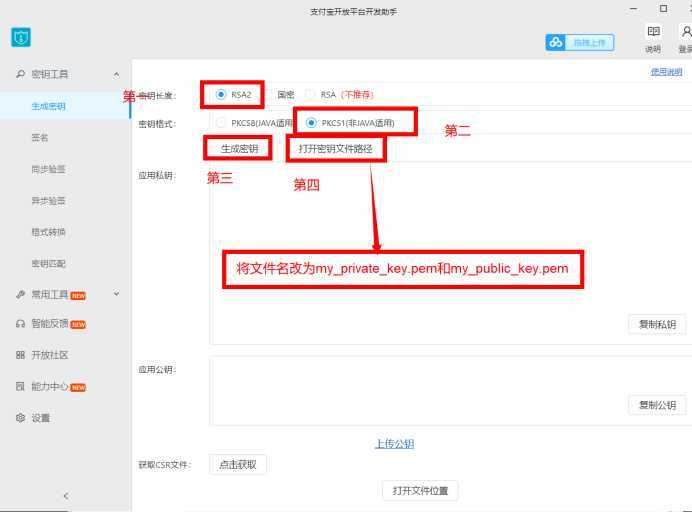
Task: Click inside the 应用公钥 text area
Action: click(x=450, y=391)
